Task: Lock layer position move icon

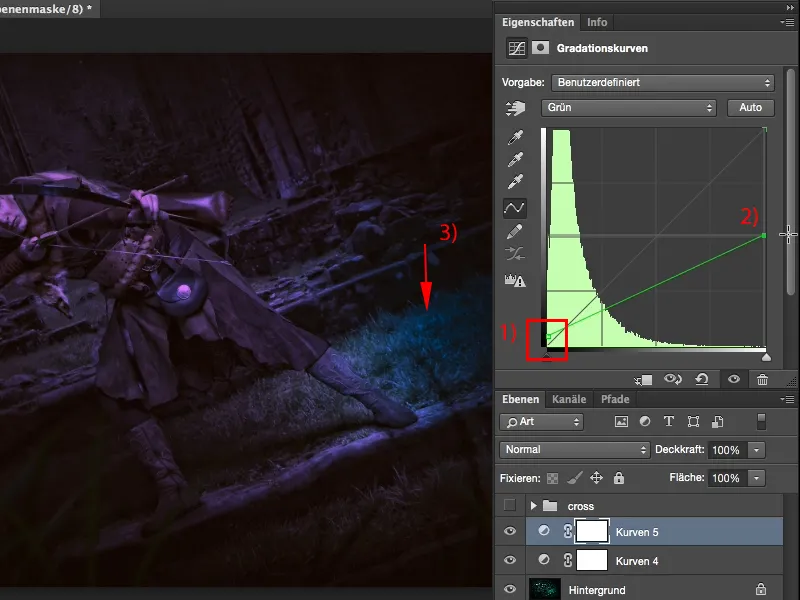Action: (596, 478)
